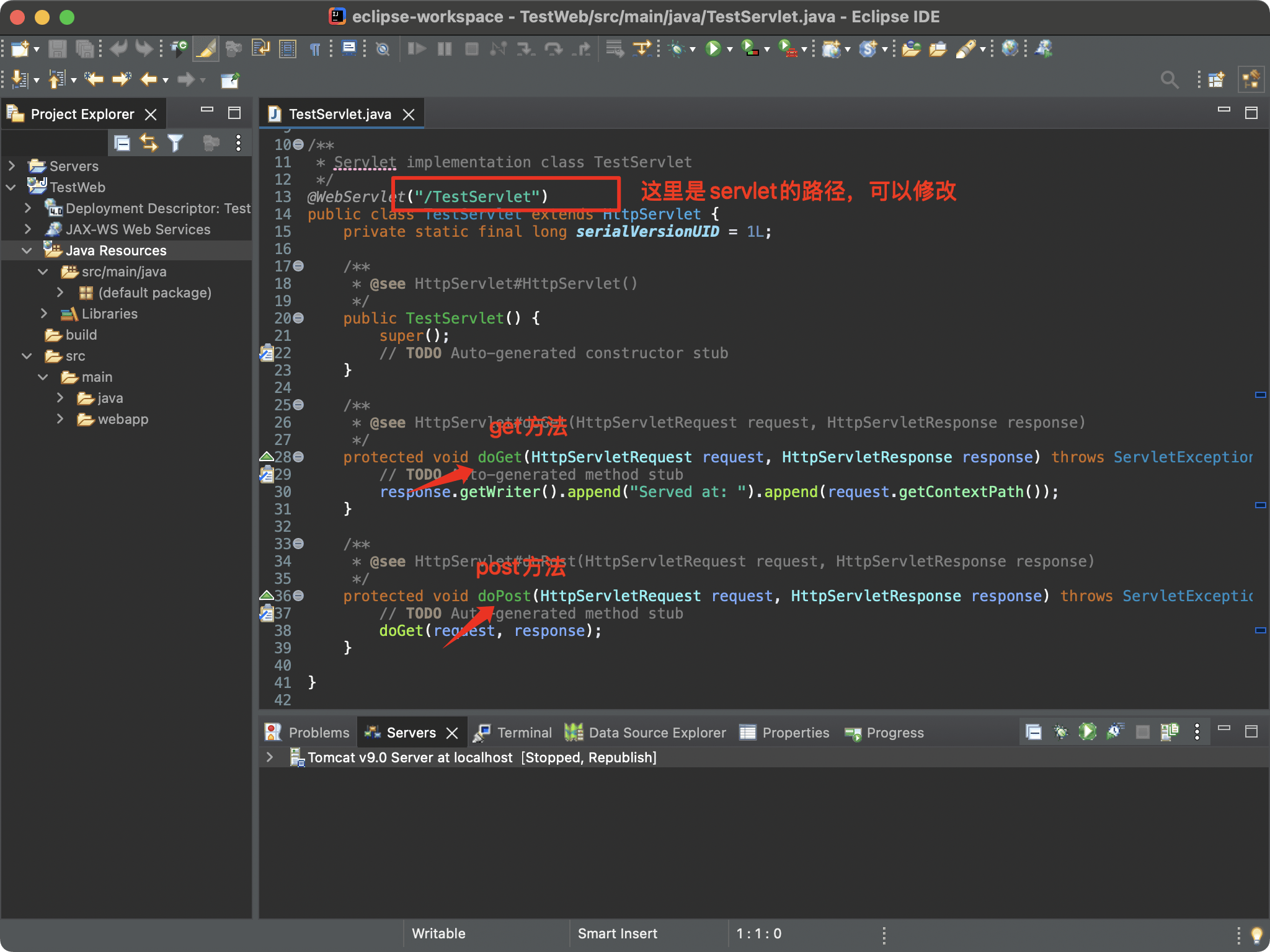Toggle Word Wrap in the toolbar
1270x952 pixels.
click(x=260, y=48)
